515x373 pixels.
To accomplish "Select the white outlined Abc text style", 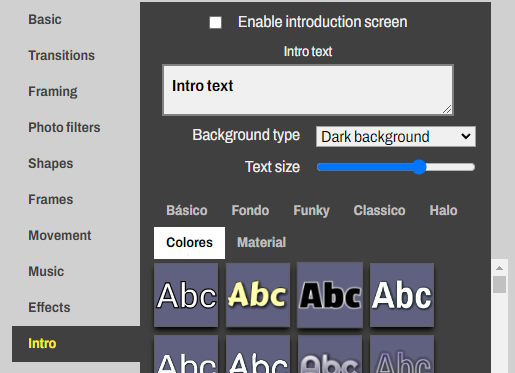I will [x=186, y=295].
